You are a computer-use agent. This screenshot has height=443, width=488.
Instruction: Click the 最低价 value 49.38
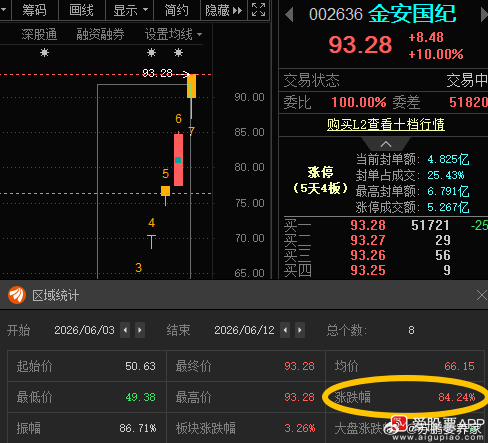click(140, 397)
